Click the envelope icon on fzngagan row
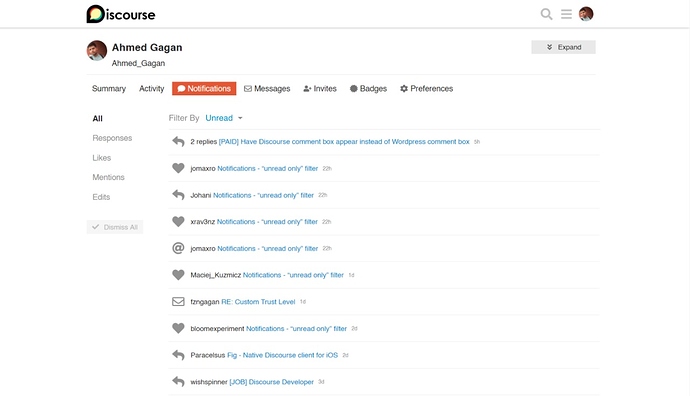The width and height of the screenshot is (690, 396). coord(178,301)
